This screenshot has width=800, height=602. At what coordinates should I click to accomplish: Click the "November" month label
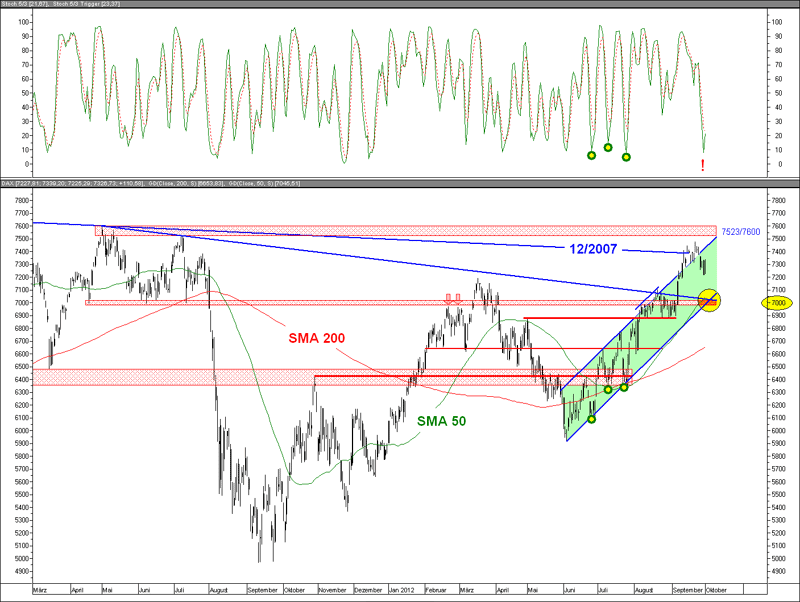332,590
